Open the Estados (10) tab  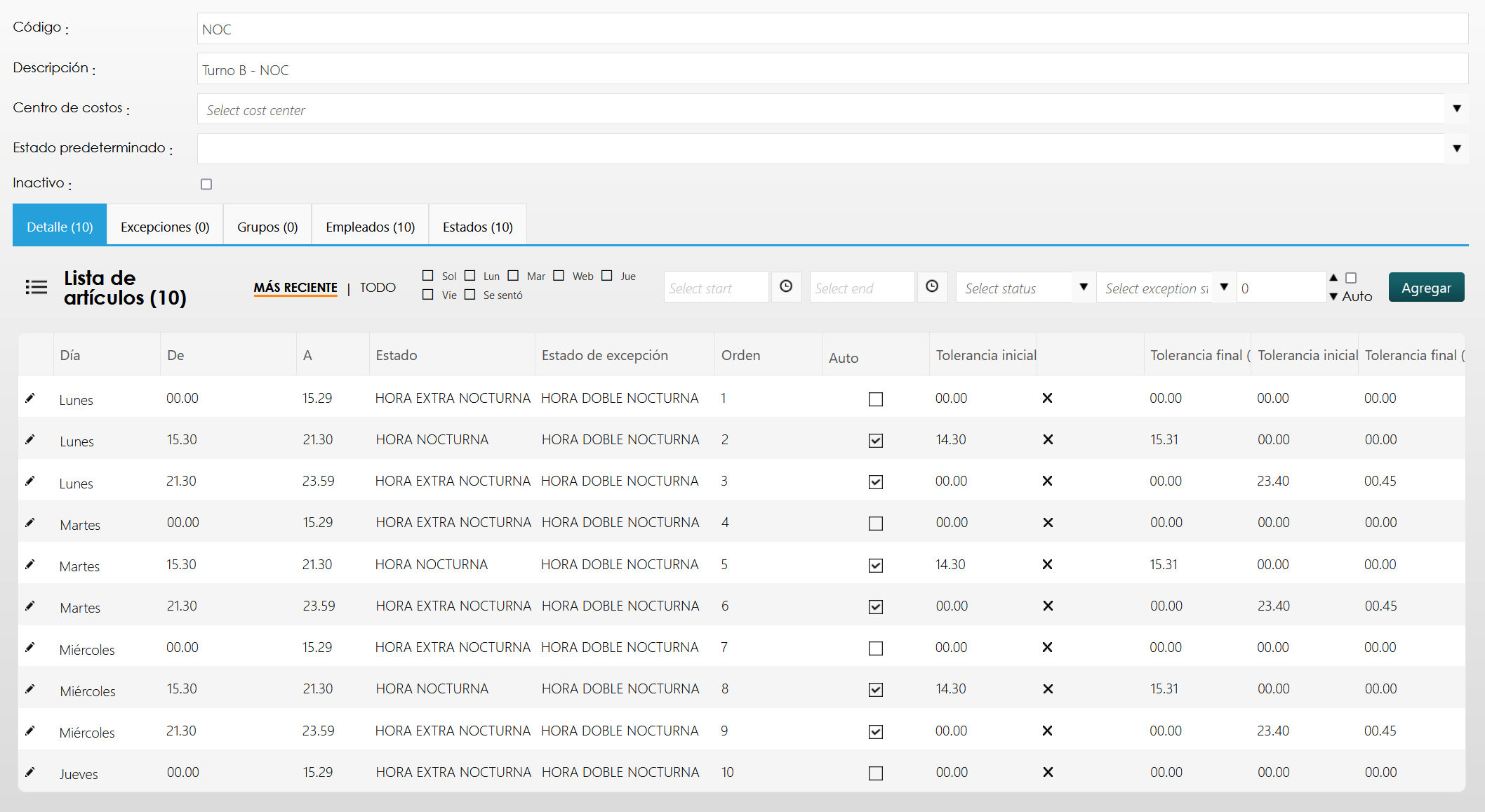click(x=477, y=225)
